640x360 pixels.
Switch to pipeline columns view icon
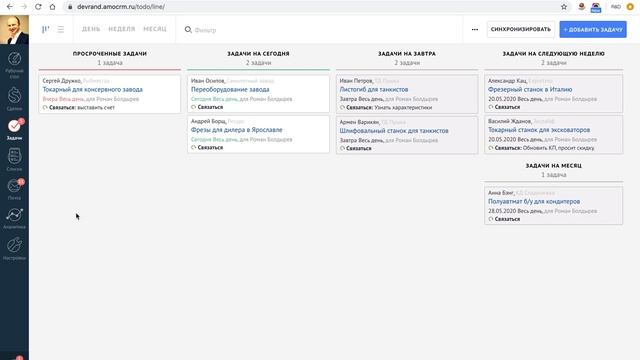(x=45, y=29)
